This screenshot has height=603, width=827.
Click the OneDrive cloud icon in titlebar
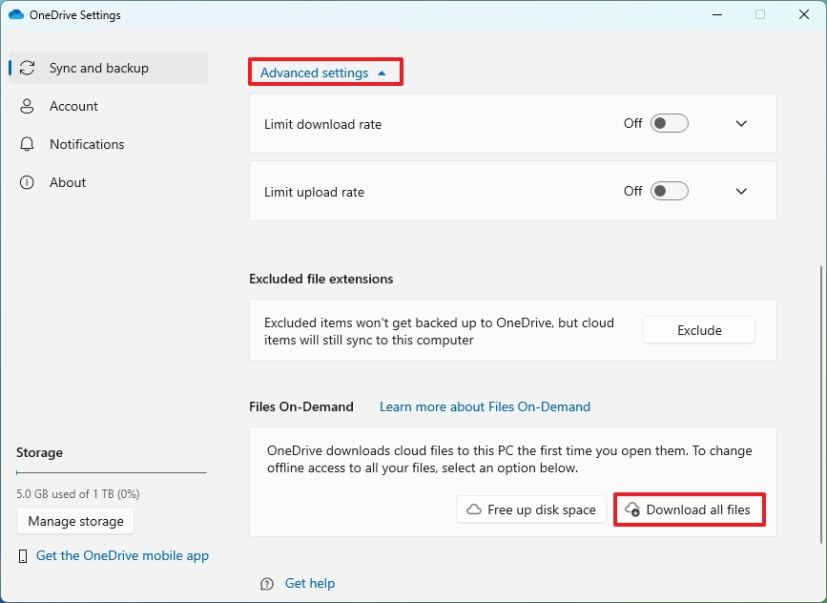pos(14,14)
